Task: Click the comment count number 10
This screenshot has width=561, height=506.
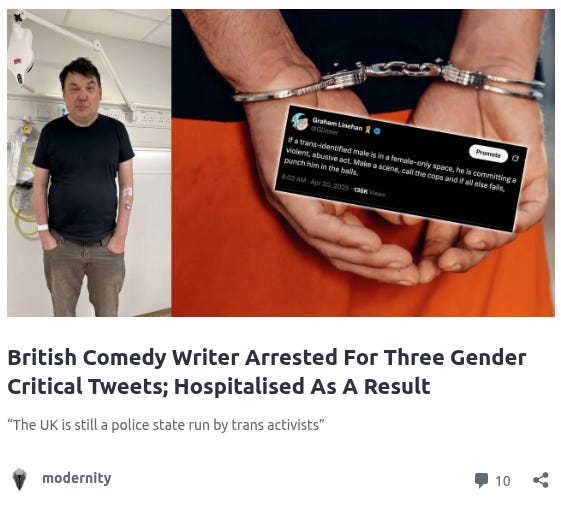Action: [503, 481]
